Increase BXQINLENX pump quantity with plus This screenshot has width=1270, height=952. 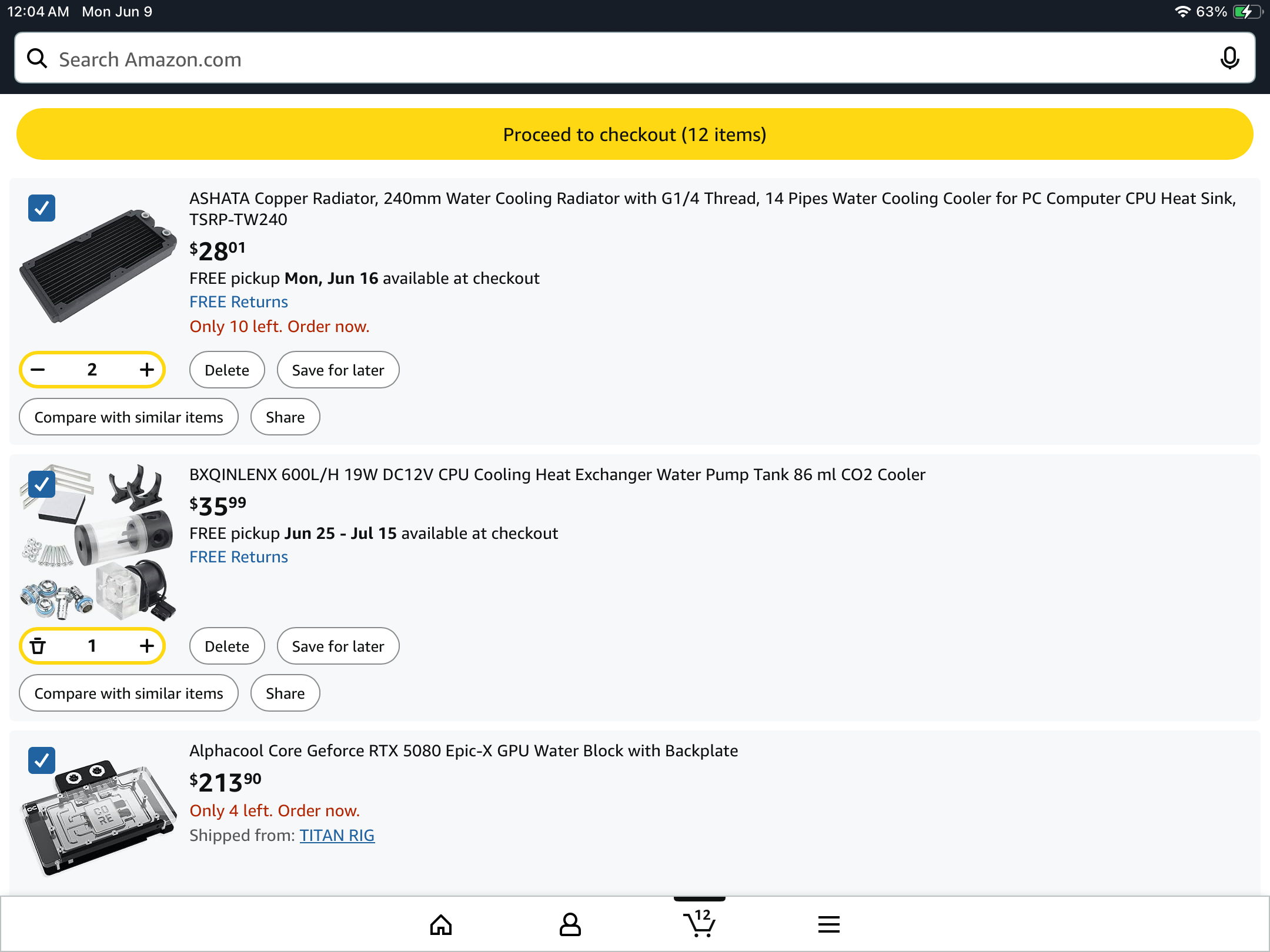click(x=146, y=646)
